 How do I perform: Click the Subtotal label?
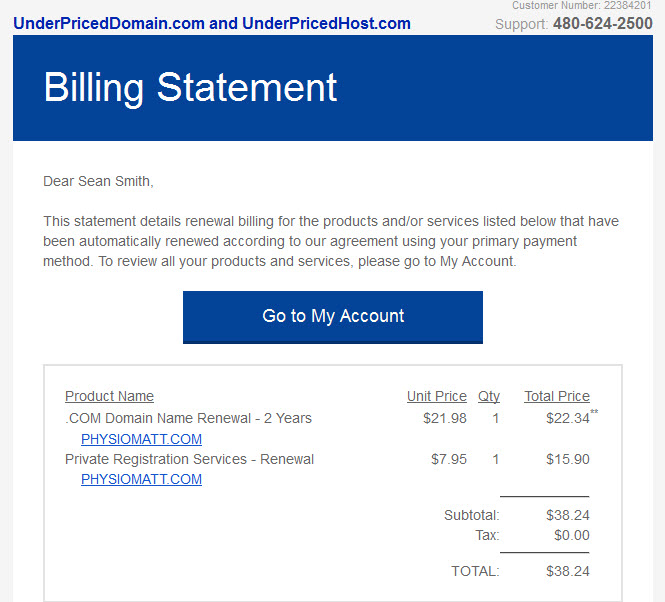[x=472, y=515]
